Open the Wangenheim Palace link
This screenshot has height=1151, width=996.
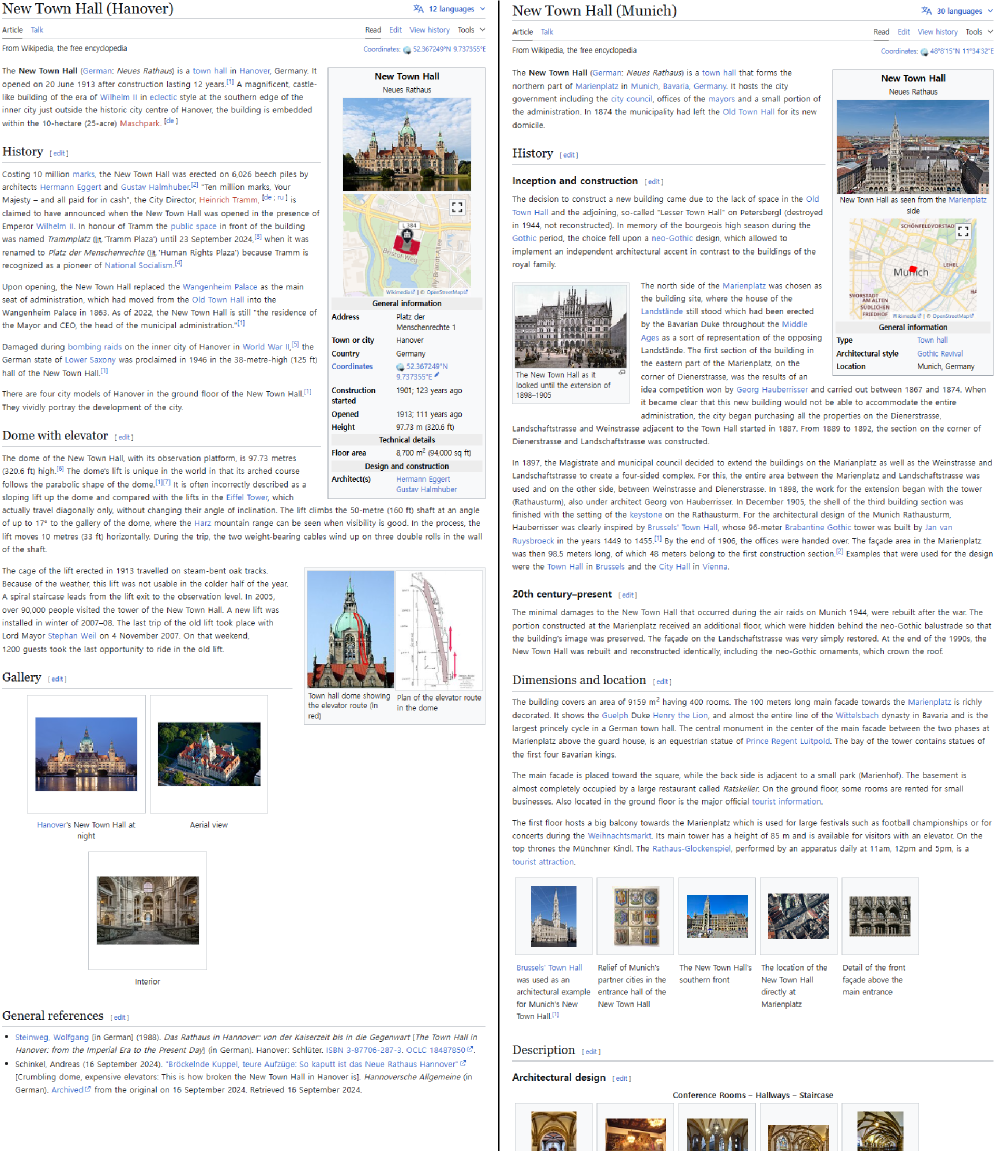coord(220,287)
